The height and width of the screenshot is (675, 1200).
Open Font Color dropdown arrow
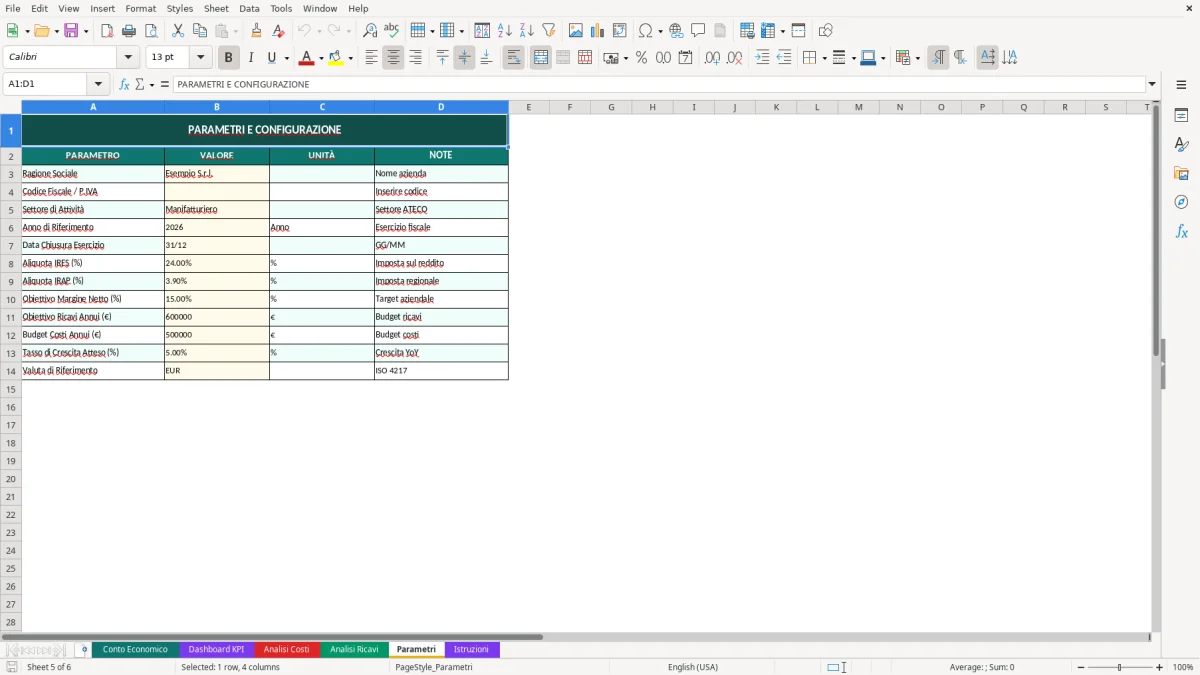pos(321,58)
